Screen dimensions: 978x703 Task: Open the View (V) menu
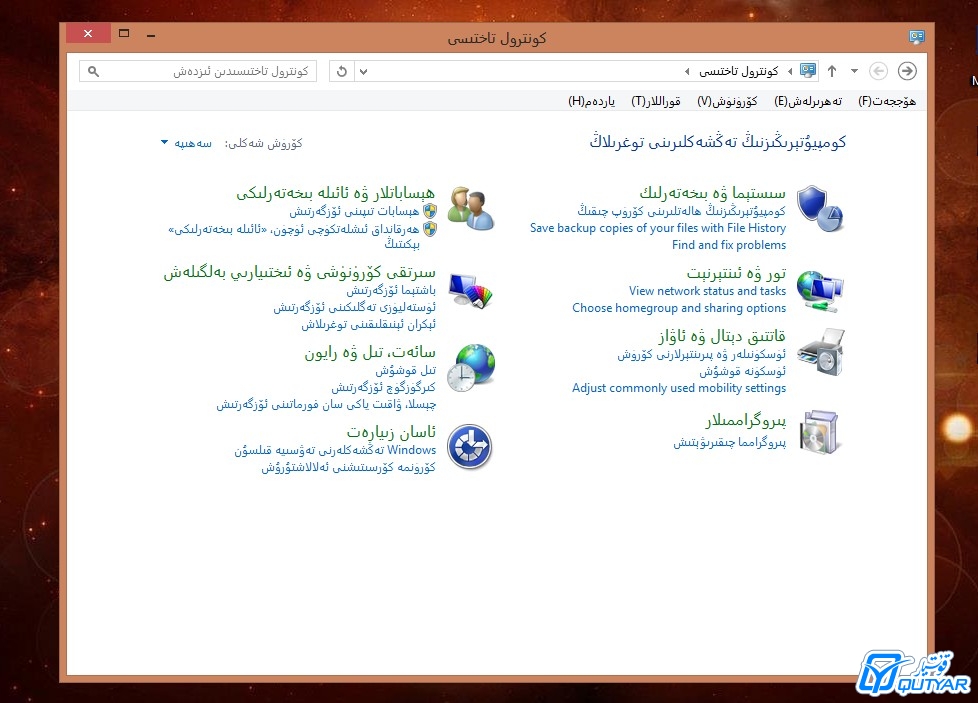click(x=727, y=101)
